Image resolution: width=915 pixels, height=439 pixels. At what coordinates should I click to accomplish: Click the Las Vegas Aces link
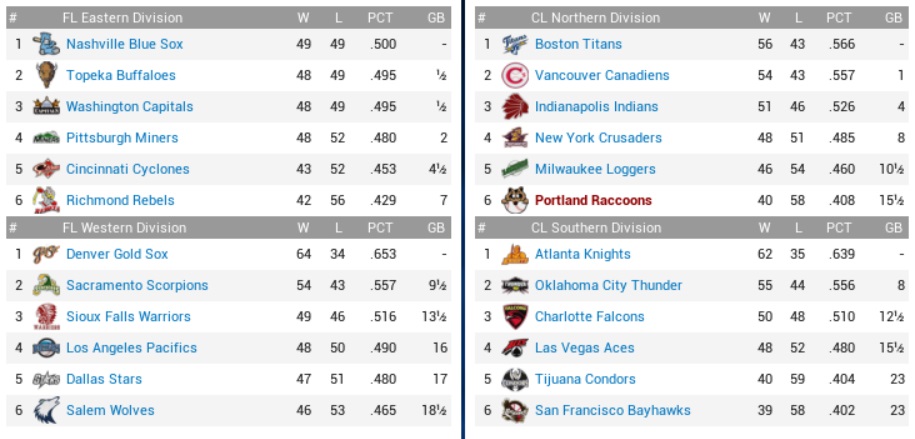tap(584, 348)
